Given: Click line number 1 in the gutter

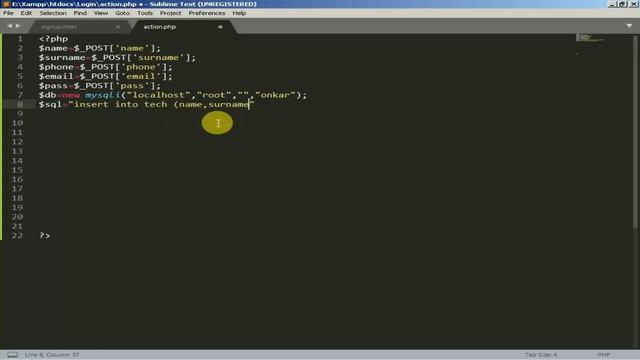Looking at the screenshot, I should tap(20, 39).
